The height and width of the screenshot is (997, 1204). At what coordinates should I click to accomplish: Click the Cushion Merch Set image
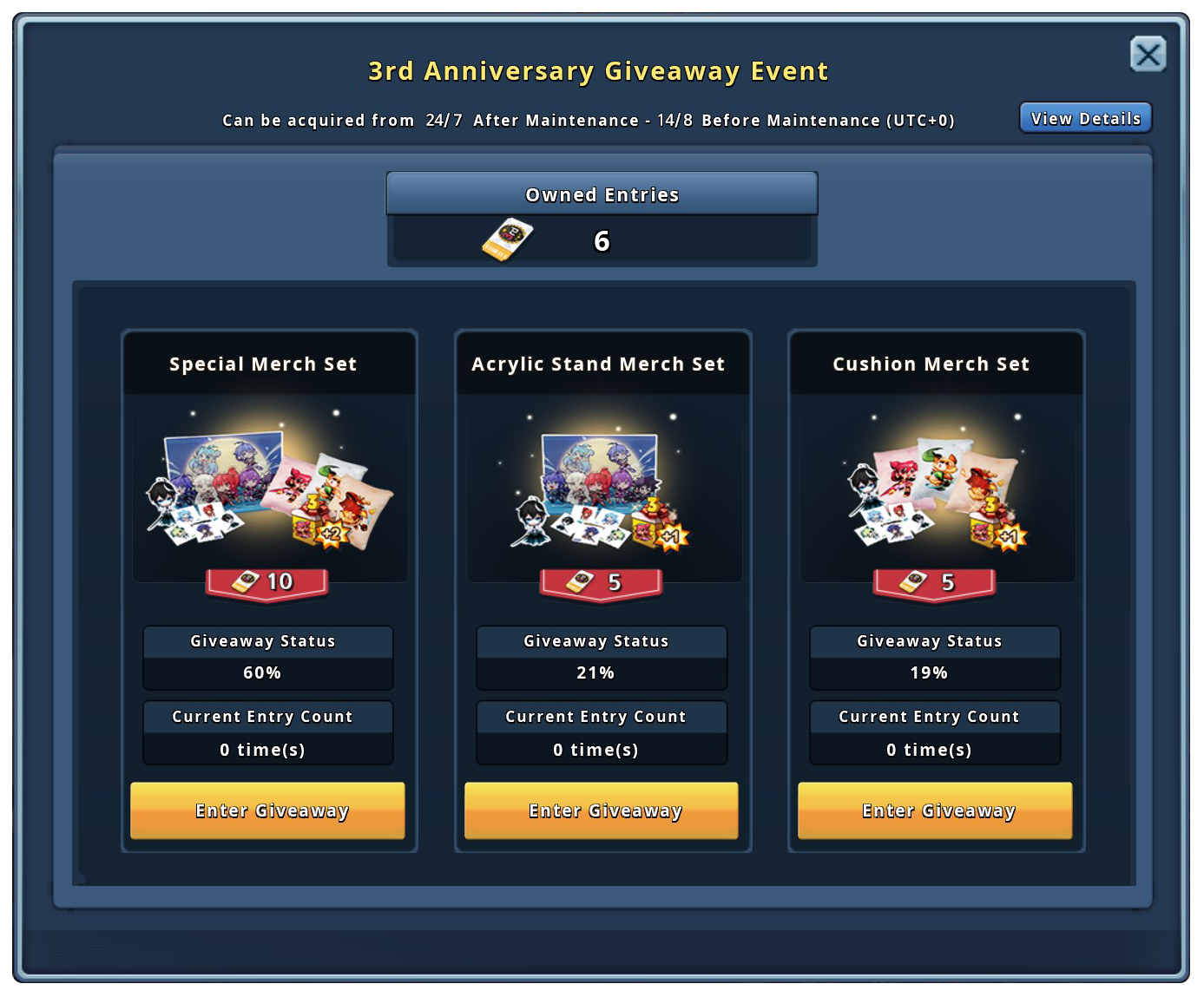(938, 489)
